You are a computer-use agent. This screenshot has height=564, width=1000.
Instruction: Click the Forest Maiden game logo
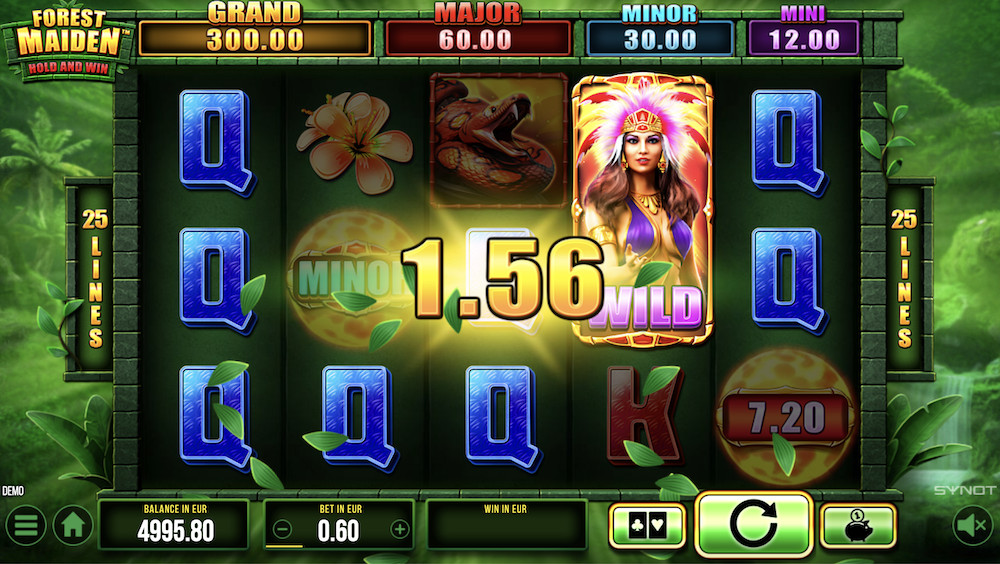tap(68, 42)
